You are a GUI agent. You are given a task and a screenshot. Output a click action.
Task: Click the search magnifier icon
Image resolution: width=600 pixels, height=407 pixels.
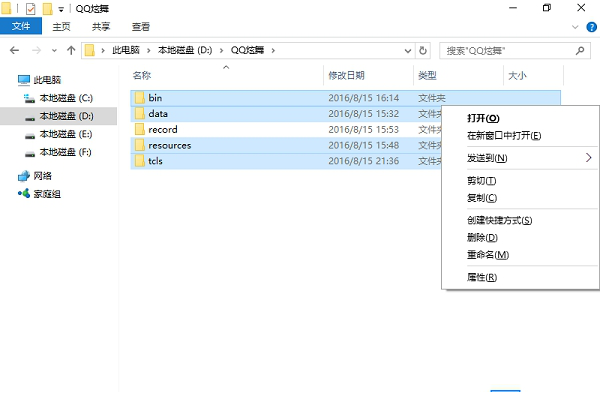tap(580, 50)
